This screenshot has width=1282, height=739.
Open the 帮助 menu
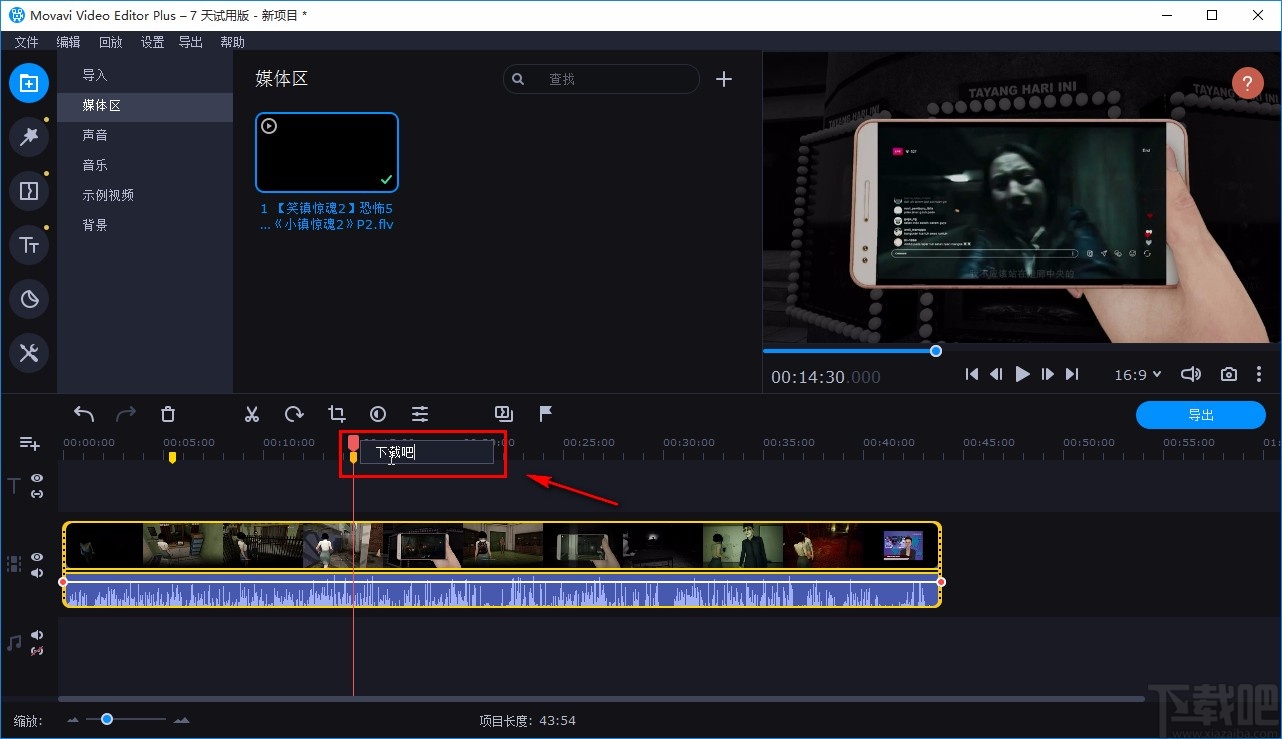point(232,42)
